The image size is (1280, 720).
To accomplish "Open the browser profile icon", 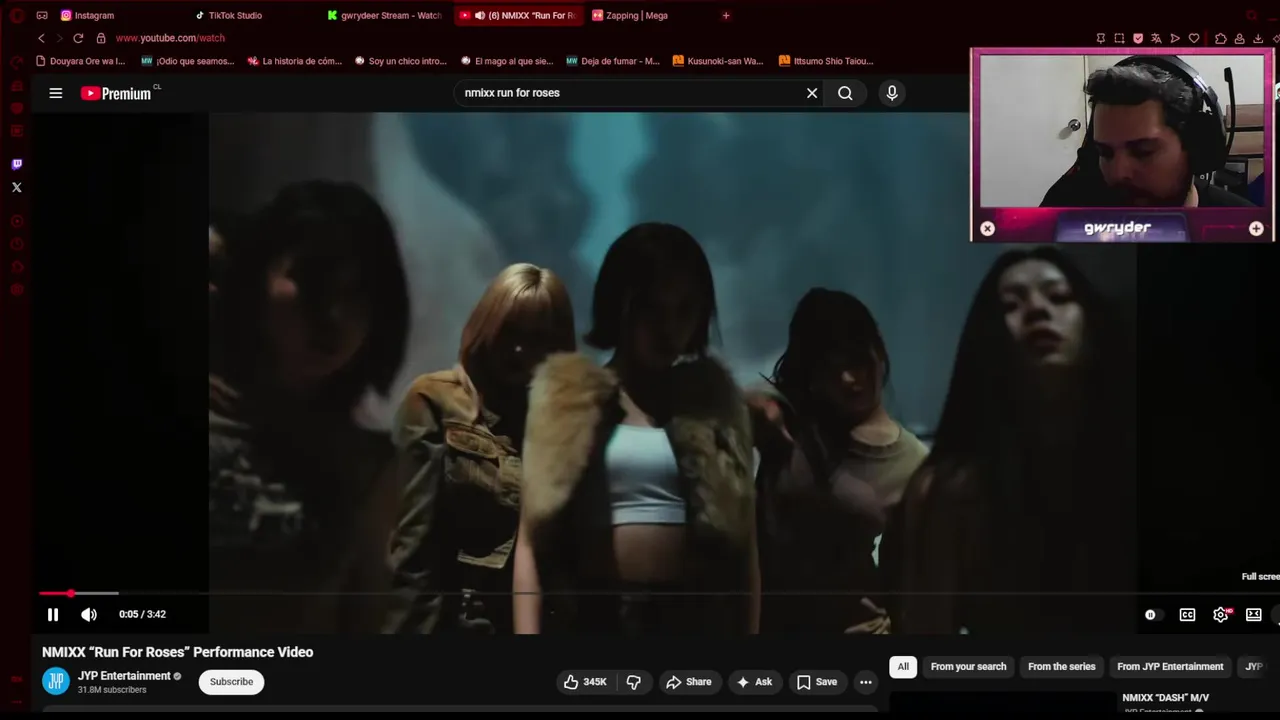I will [x=1239, y=38].
